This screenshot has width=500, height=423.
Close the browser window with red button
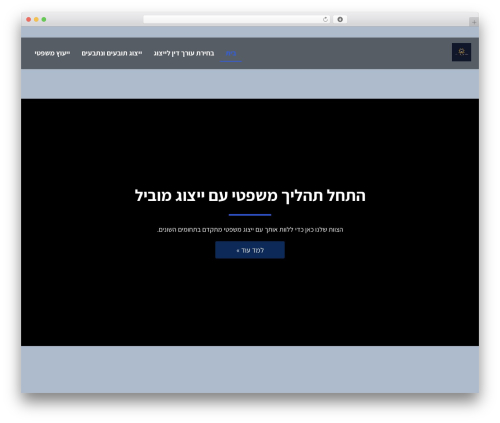(x=29, y=19)
